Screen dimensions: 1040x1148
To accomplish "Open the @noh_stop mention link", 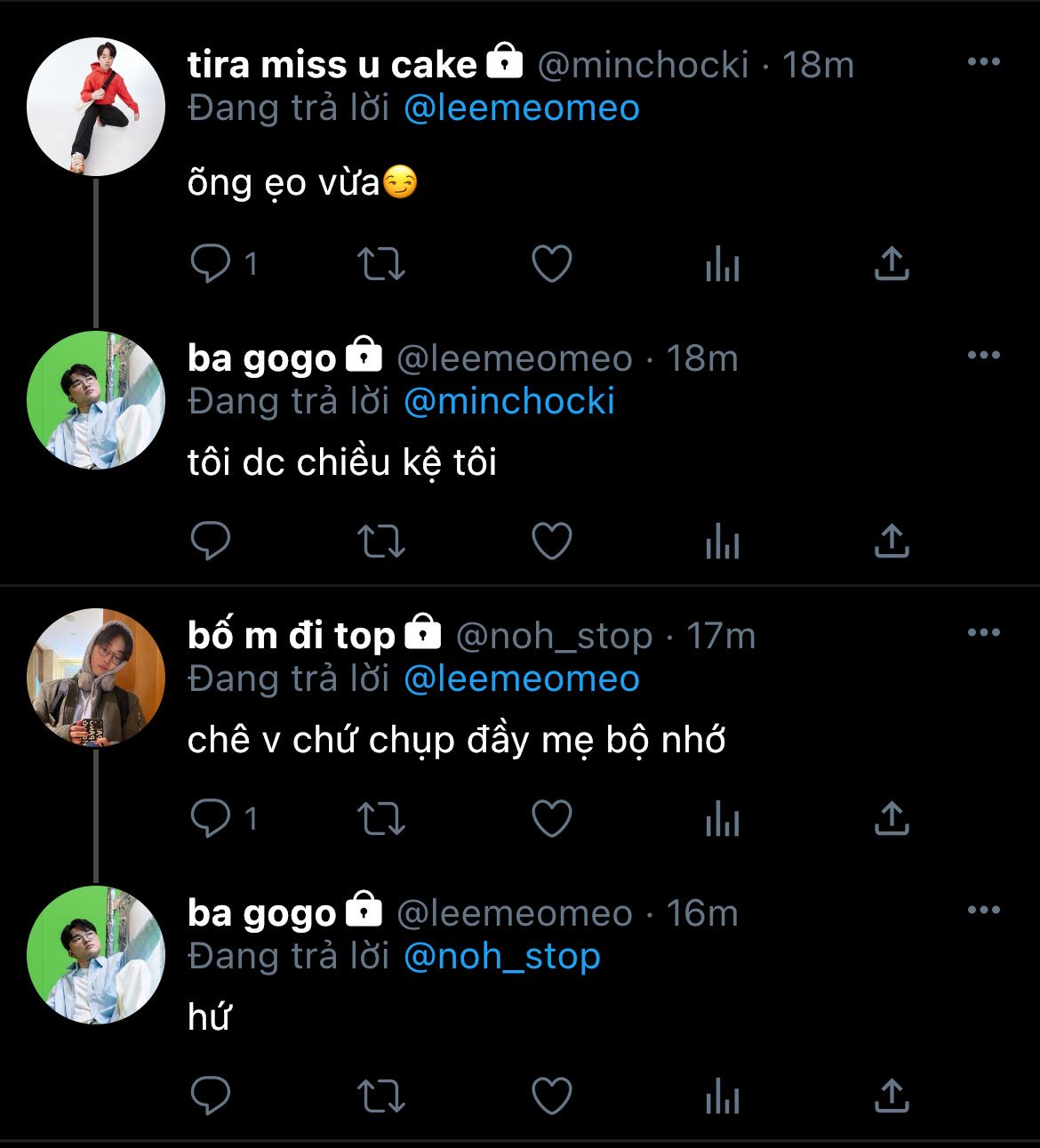I will [x=502, y=957].
